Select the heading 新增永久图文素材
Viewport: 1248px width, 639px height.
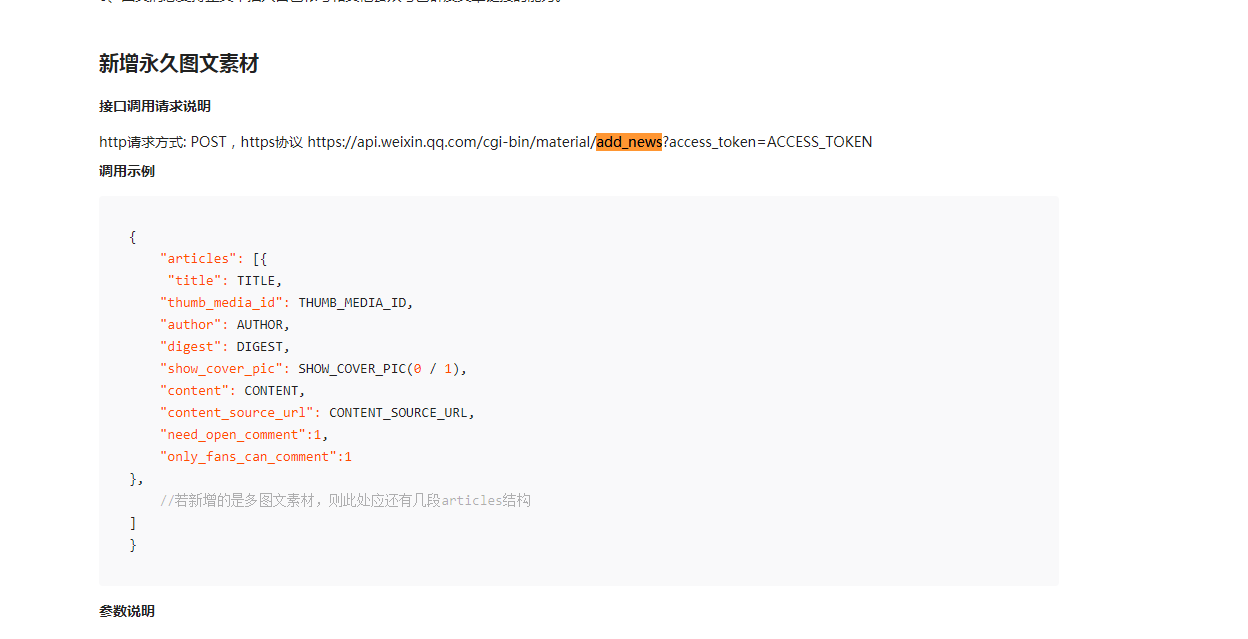coord(177,63)
